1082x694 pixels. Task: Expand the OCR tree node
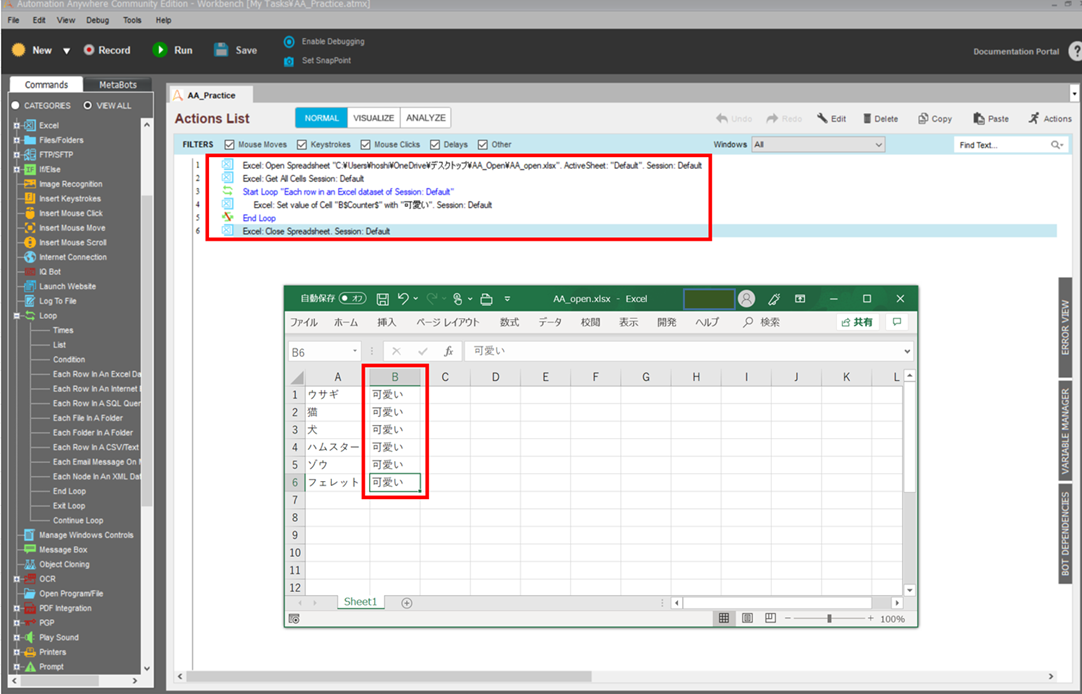click(17, 579)
